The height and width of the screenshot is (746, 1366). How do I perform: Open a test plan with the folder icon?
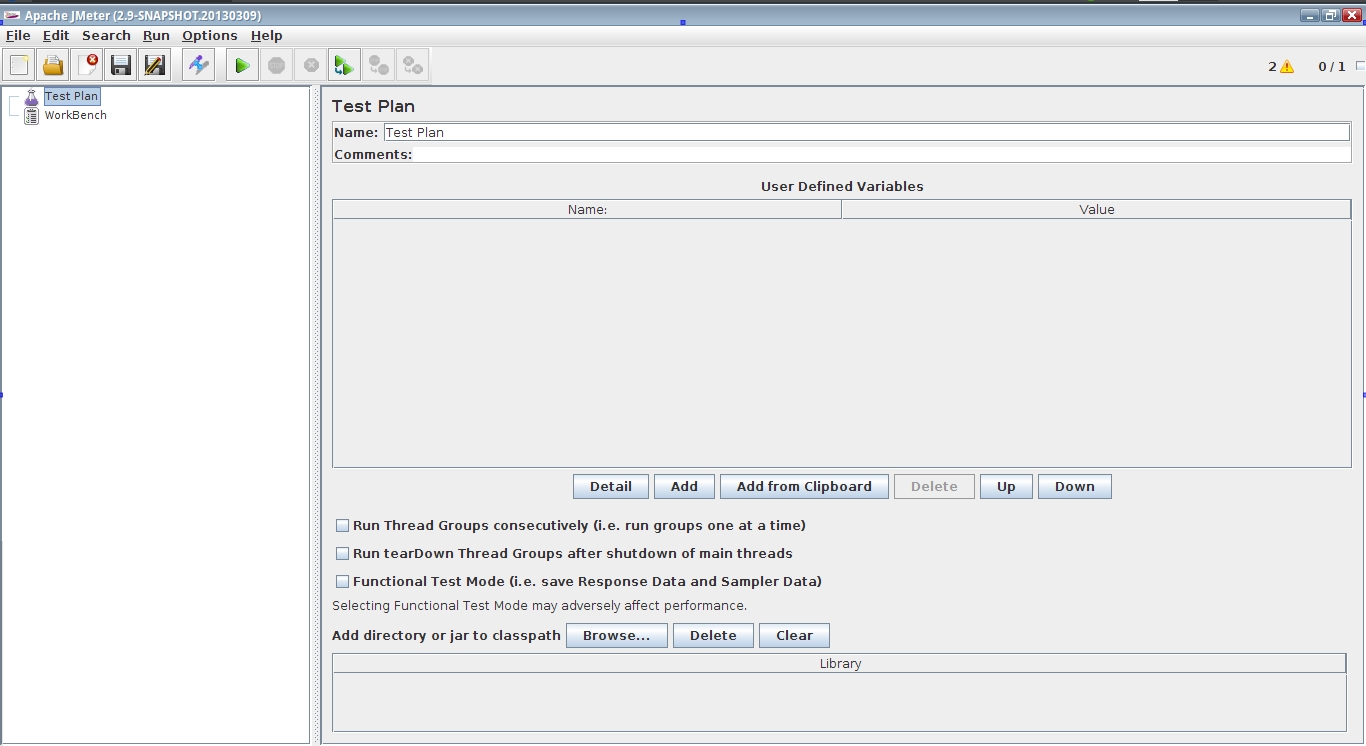[53, 65]
